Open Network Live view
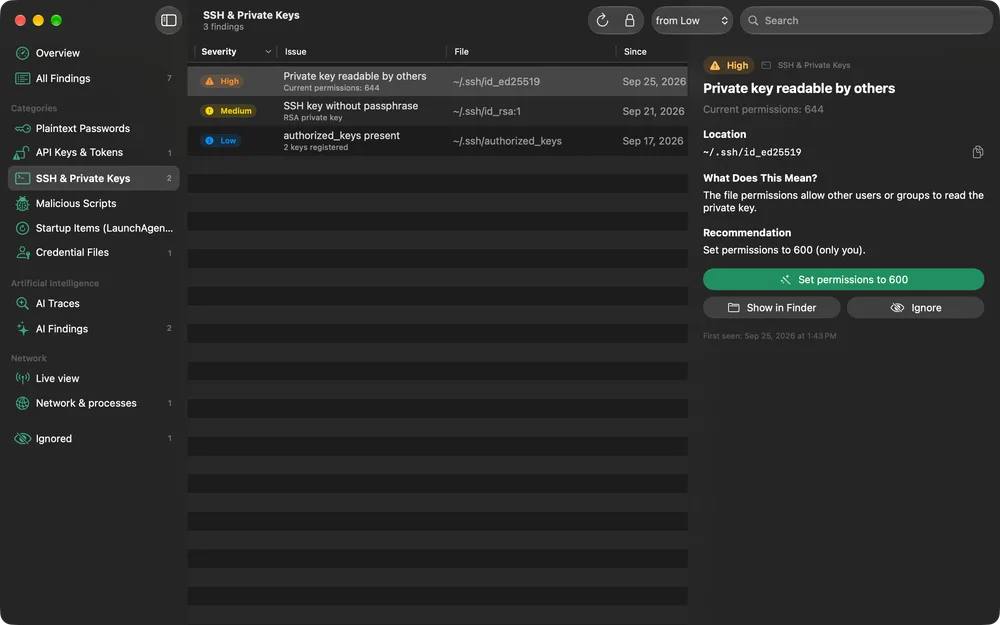Screen dimensions: 1000x625 (94, 378)
